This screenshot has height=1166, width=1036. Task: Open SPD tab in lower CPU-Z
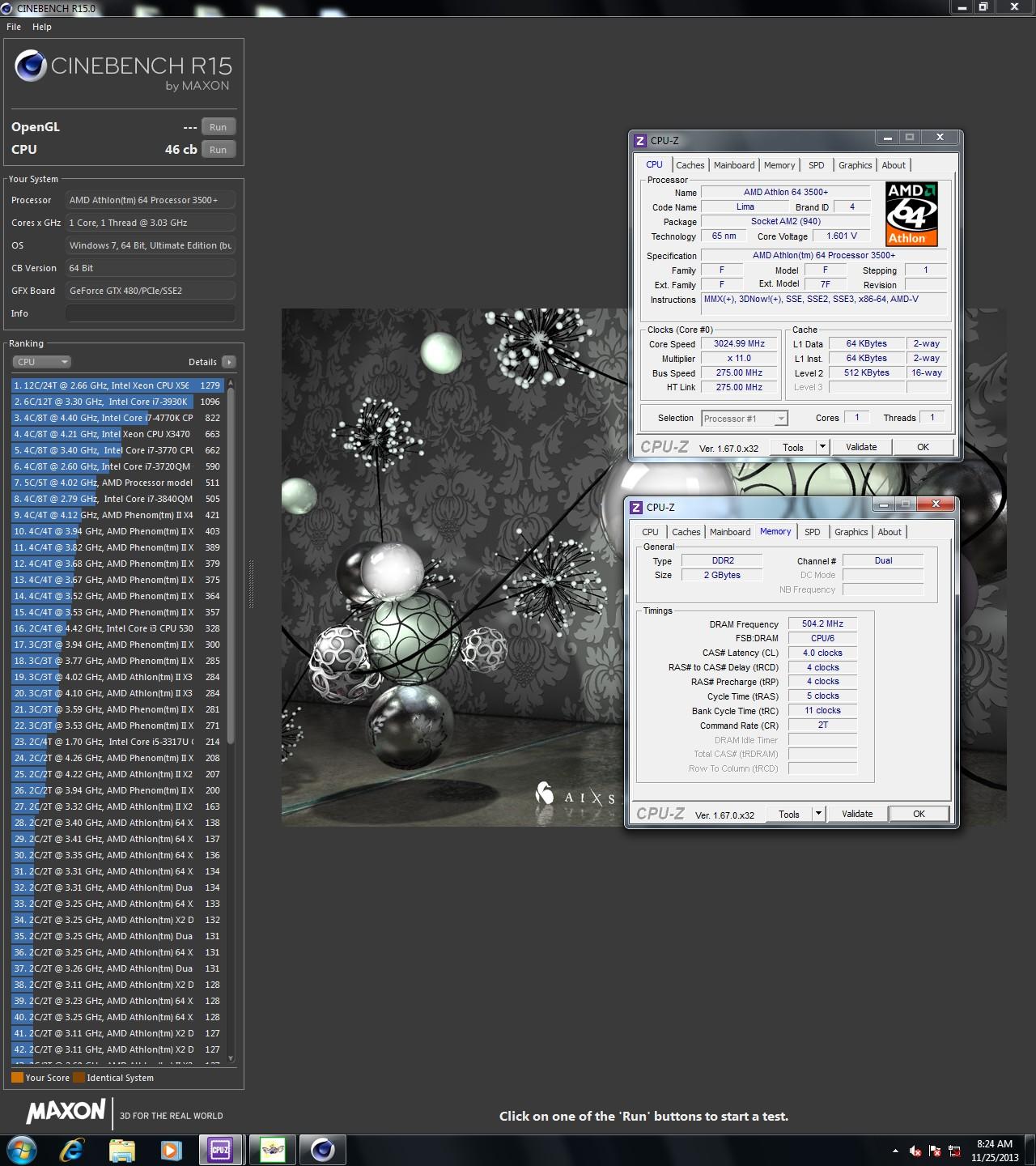(x=813, y=532)
